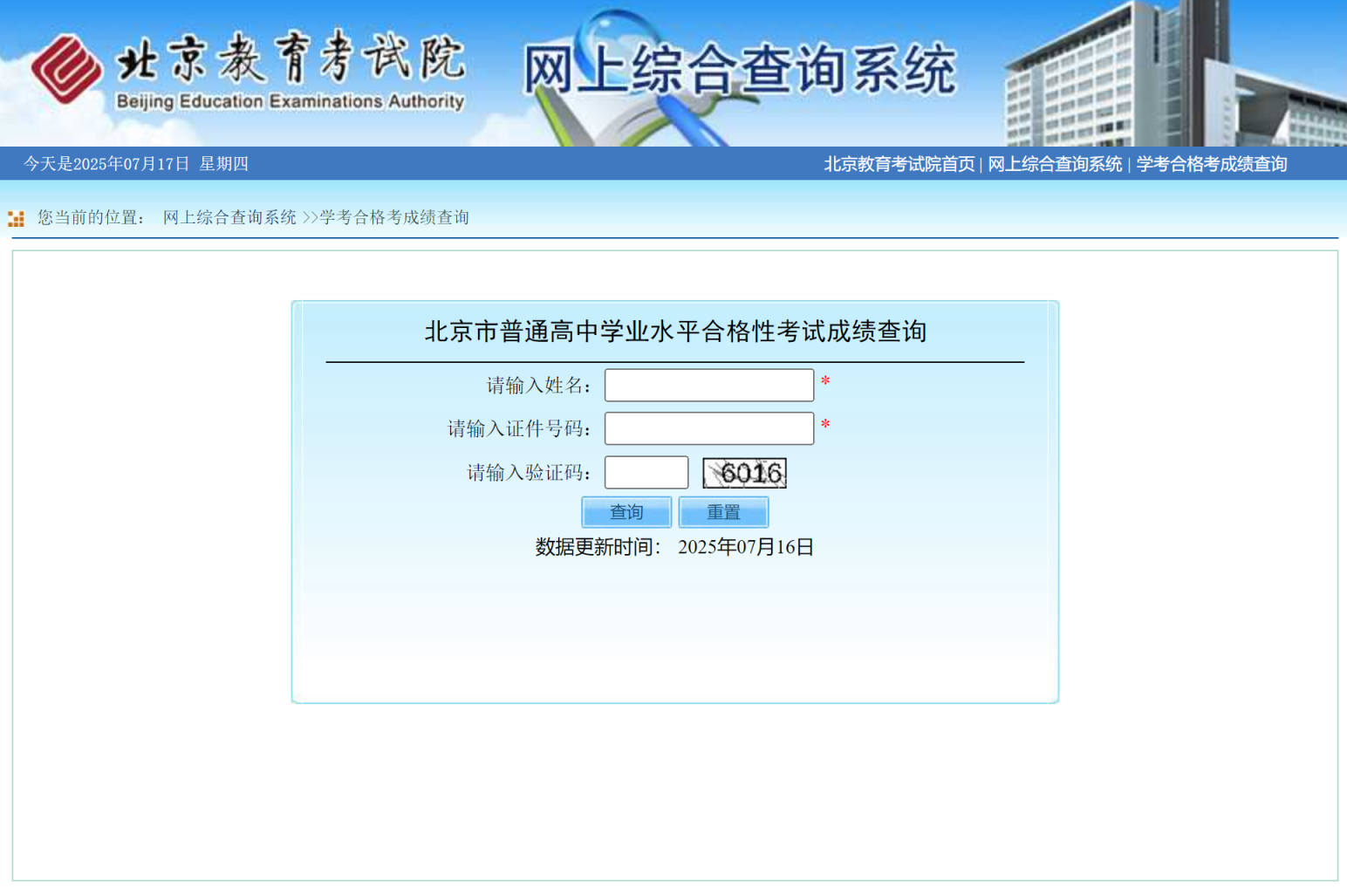Click the 学考合格考成绩查询 breadcrumb item
This screenshot has height=896, width=1347.
(394, 217)
